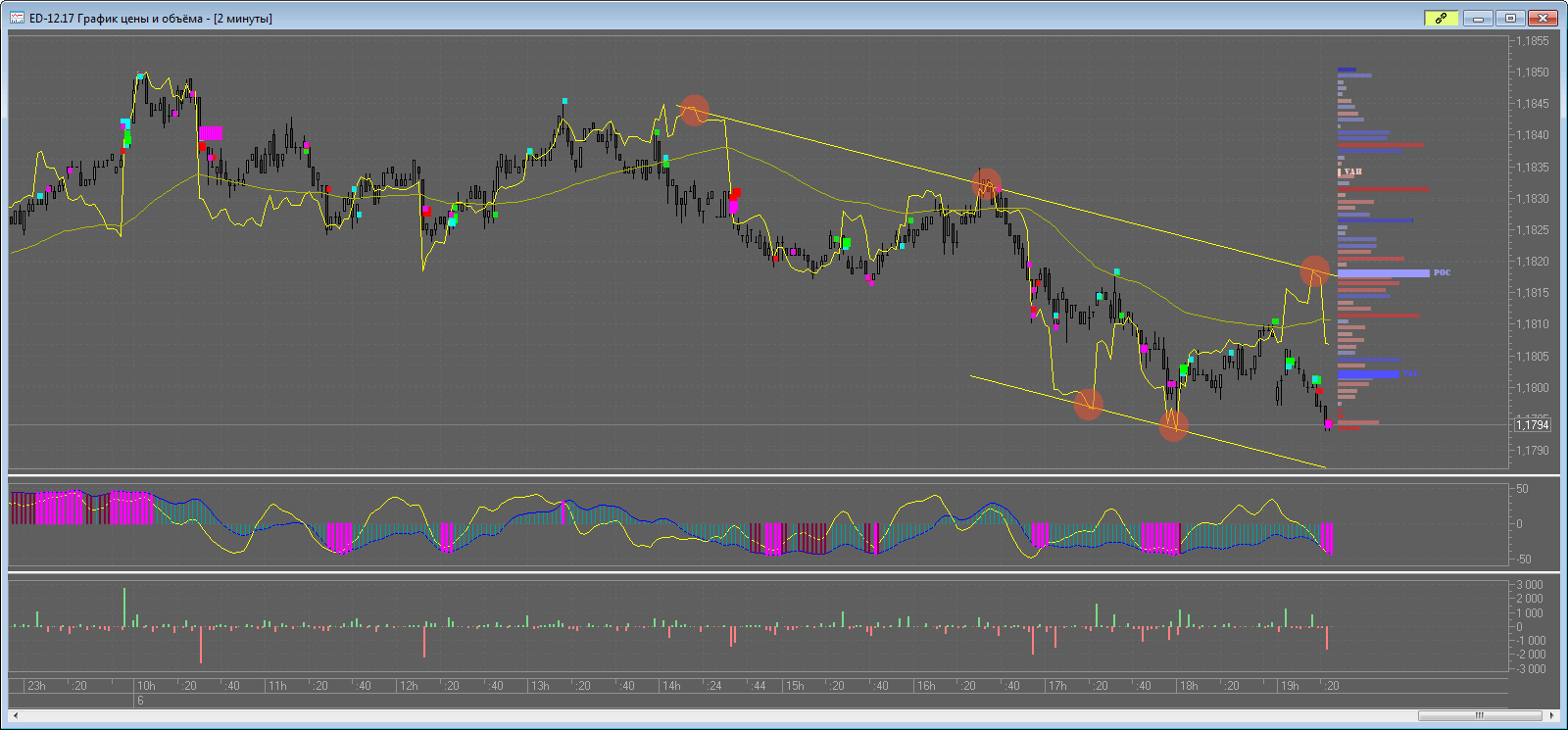
Task: Maximize the ED-12.17 chart window
Action: tap(1511, 18)
